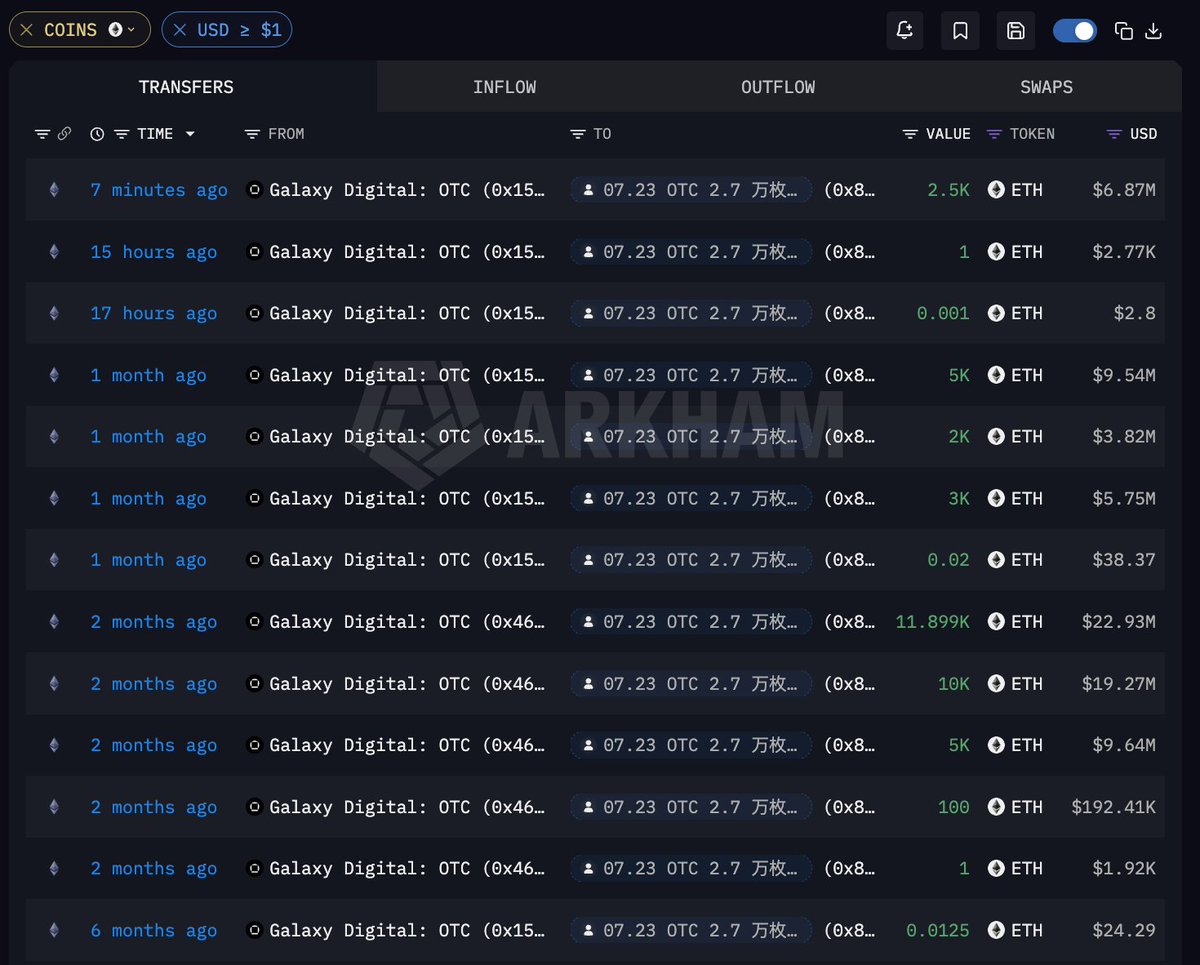Viewport: 1200px width, 965px height.
Task: Open the USD column filter
Action: pos(1115,134)
